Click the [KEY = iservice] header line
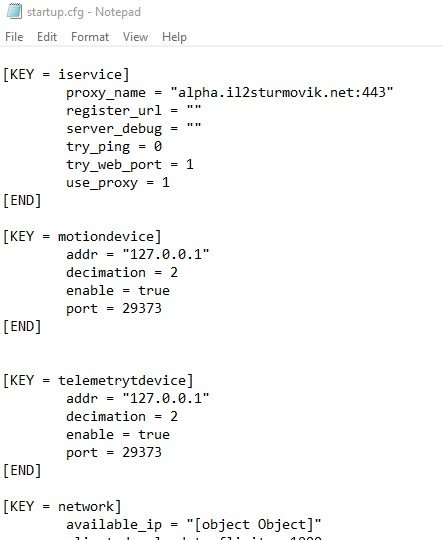This screenshot has height=540, width=443. click(x=66, y=74)
